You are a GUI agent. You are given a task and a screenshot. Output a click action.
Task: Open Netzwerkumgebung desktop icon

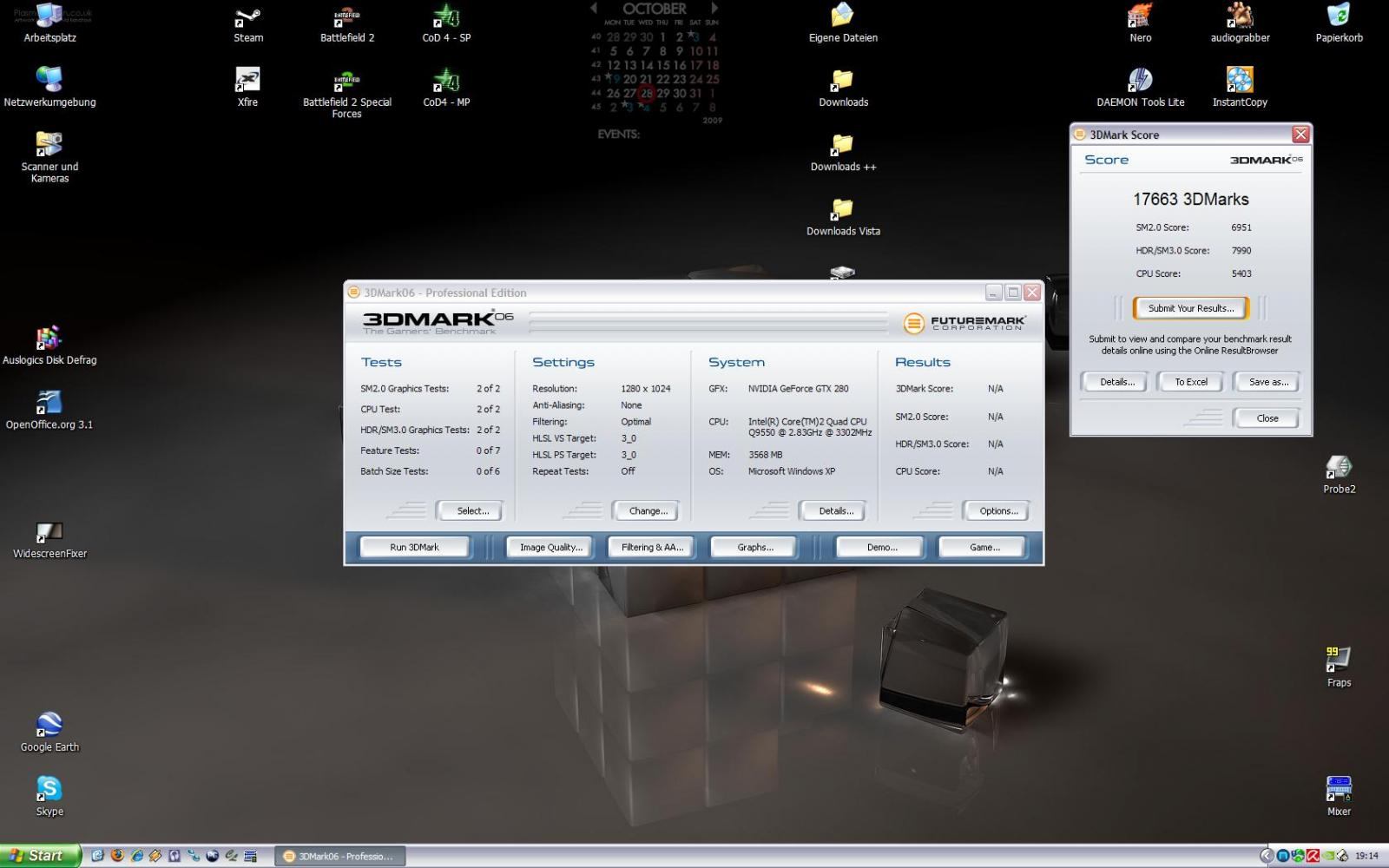coord(49,87)
